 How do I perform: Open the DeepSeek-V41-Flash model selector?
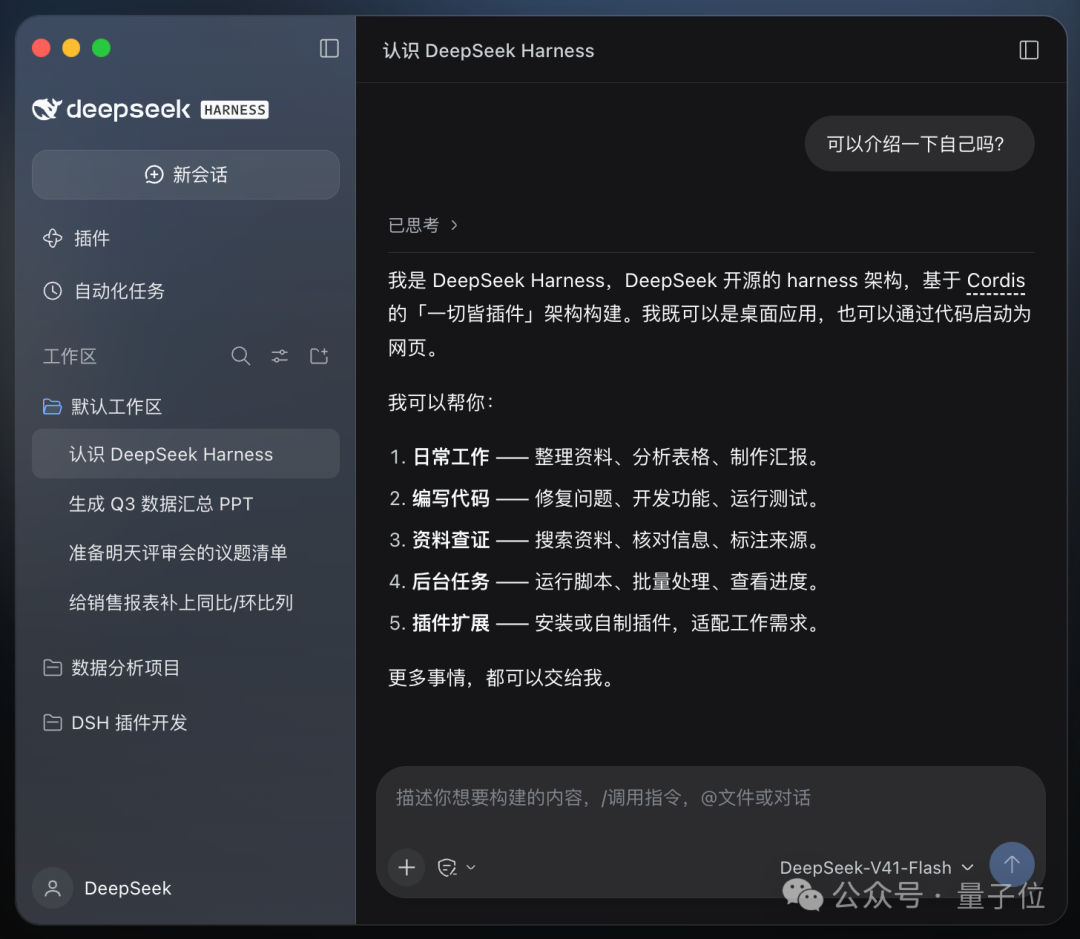pyautogui.click(x=877, y=867)
